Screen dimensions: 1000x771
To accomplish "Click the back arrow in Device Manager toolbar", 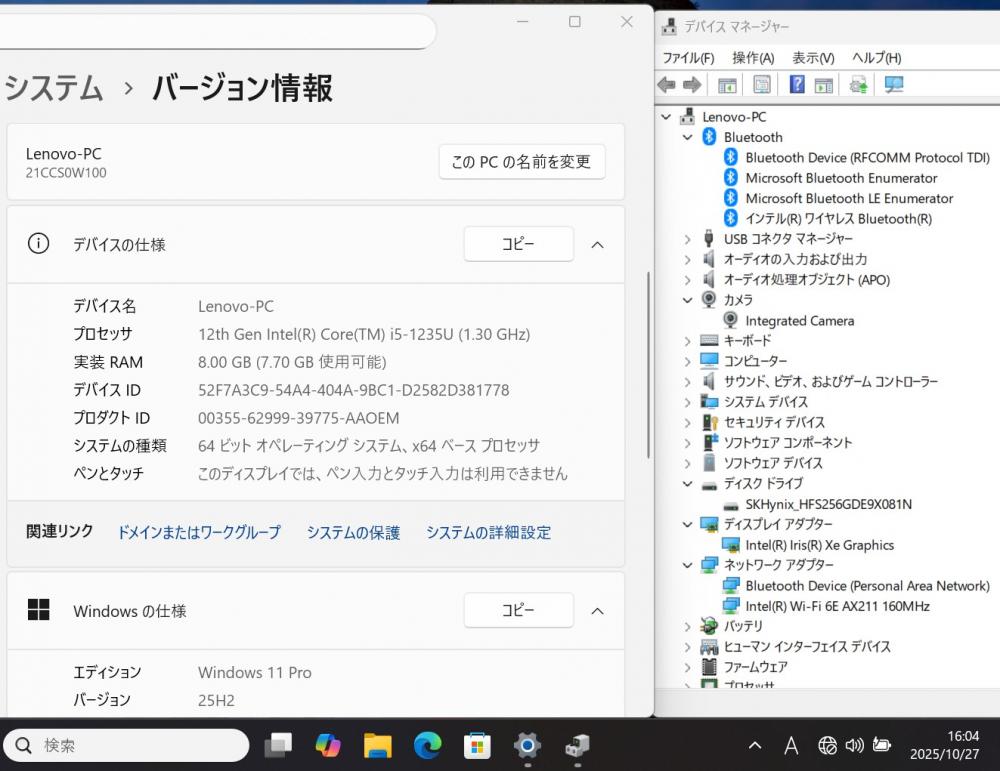I will point(666,85).
